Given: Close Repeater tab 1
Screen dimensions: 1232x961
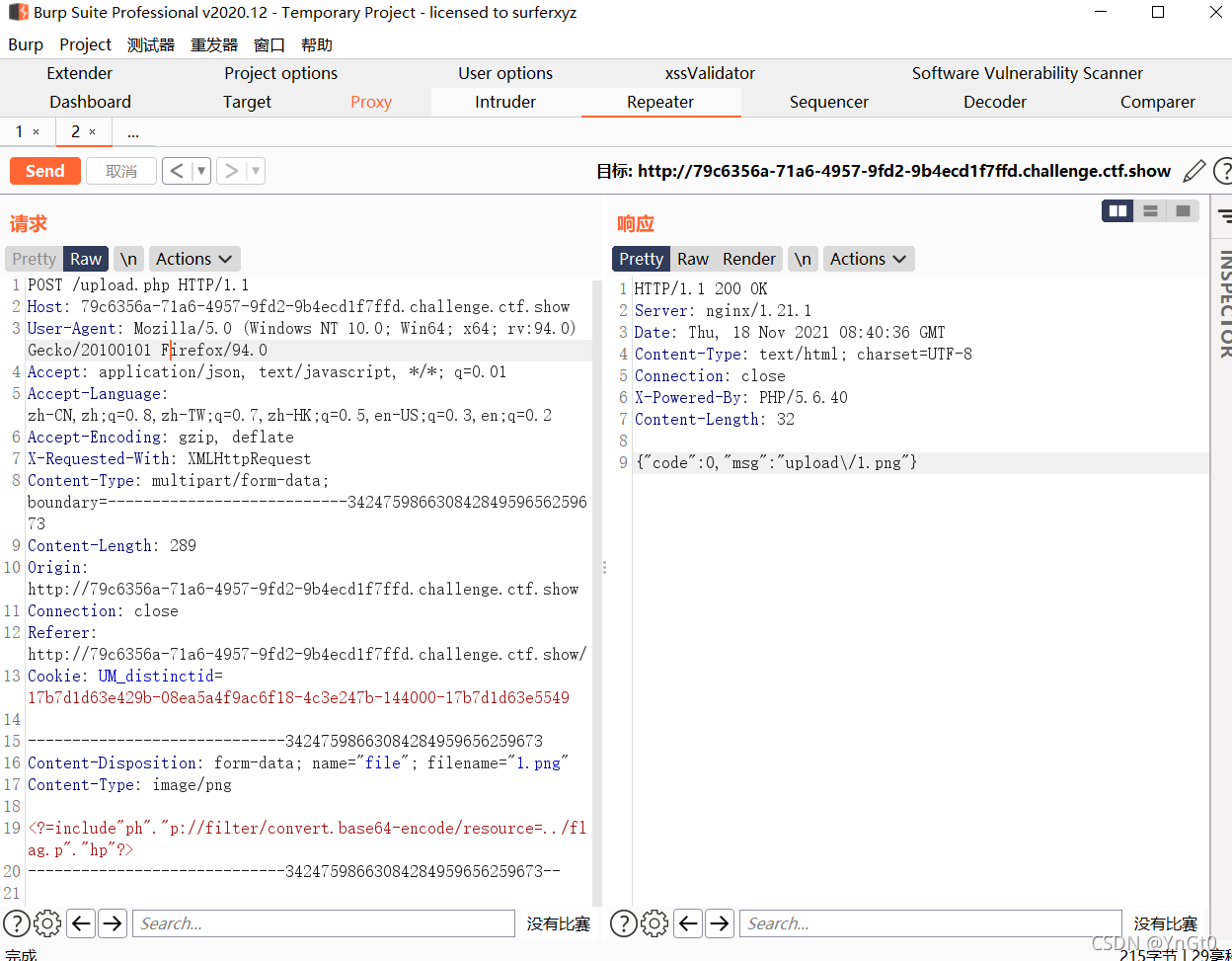Looking at the screenshot, I should (37, 131).
